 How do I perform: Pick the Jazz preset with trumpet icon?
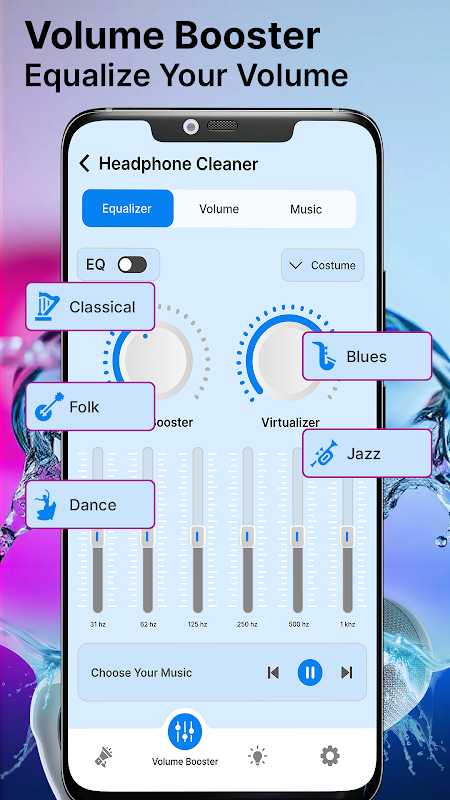(x=367, y=454)
